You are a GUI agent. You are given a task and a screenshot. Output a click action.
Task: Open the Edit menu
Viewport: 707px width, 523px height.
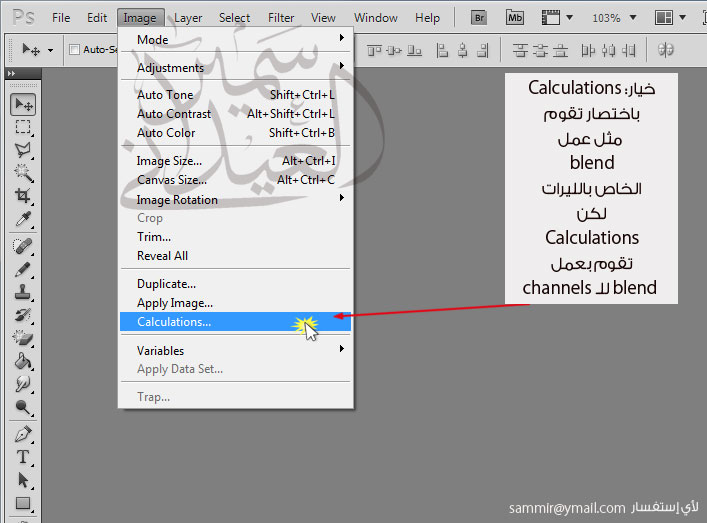point(97,18)
